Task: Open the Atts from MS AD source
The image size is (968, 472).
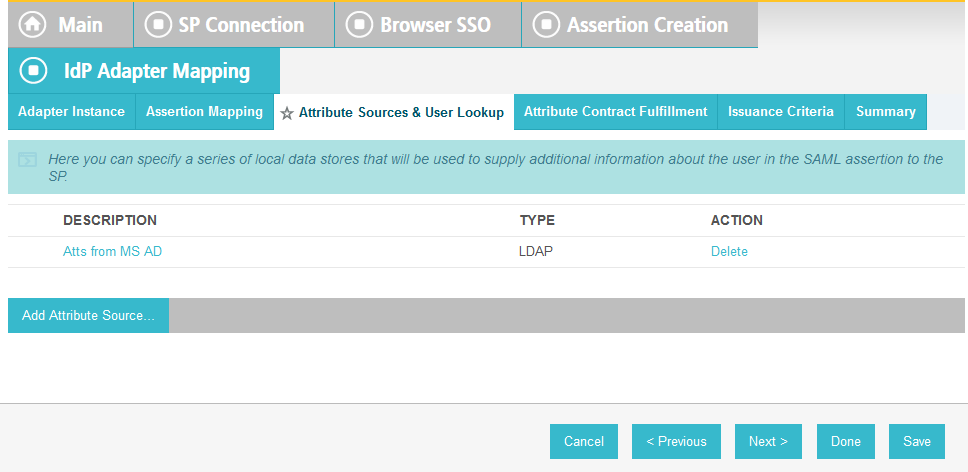Action: (112, 252)
